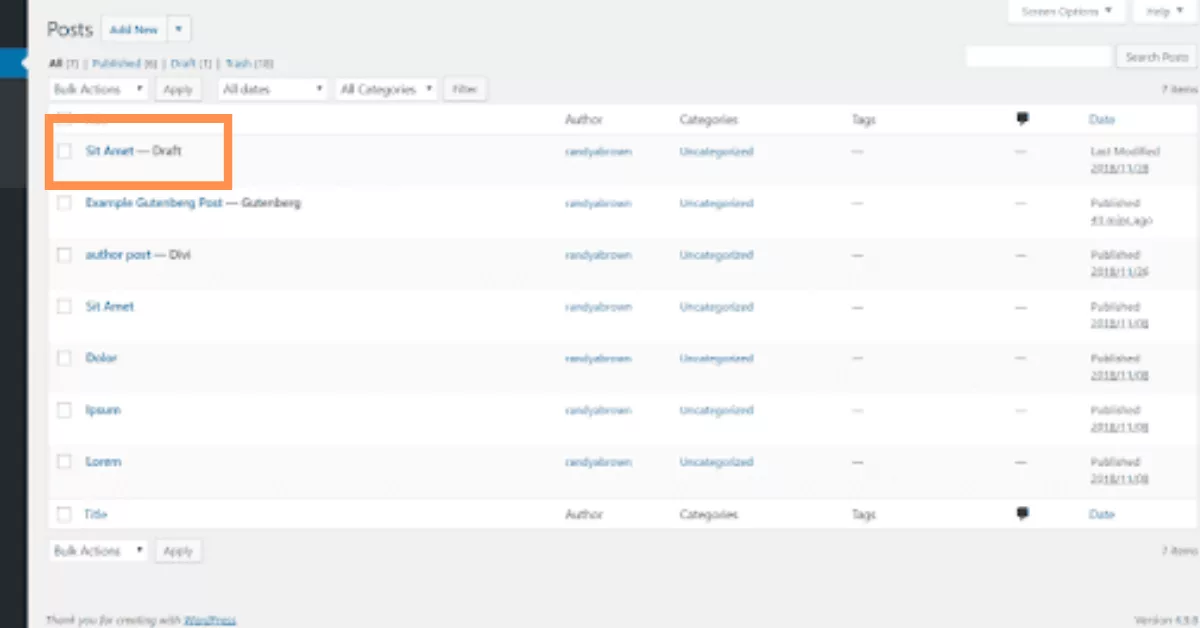The width and height of the screenshot is (1200, 628).
Task: Open the Ipsum post link
Action: click(103, 410)
